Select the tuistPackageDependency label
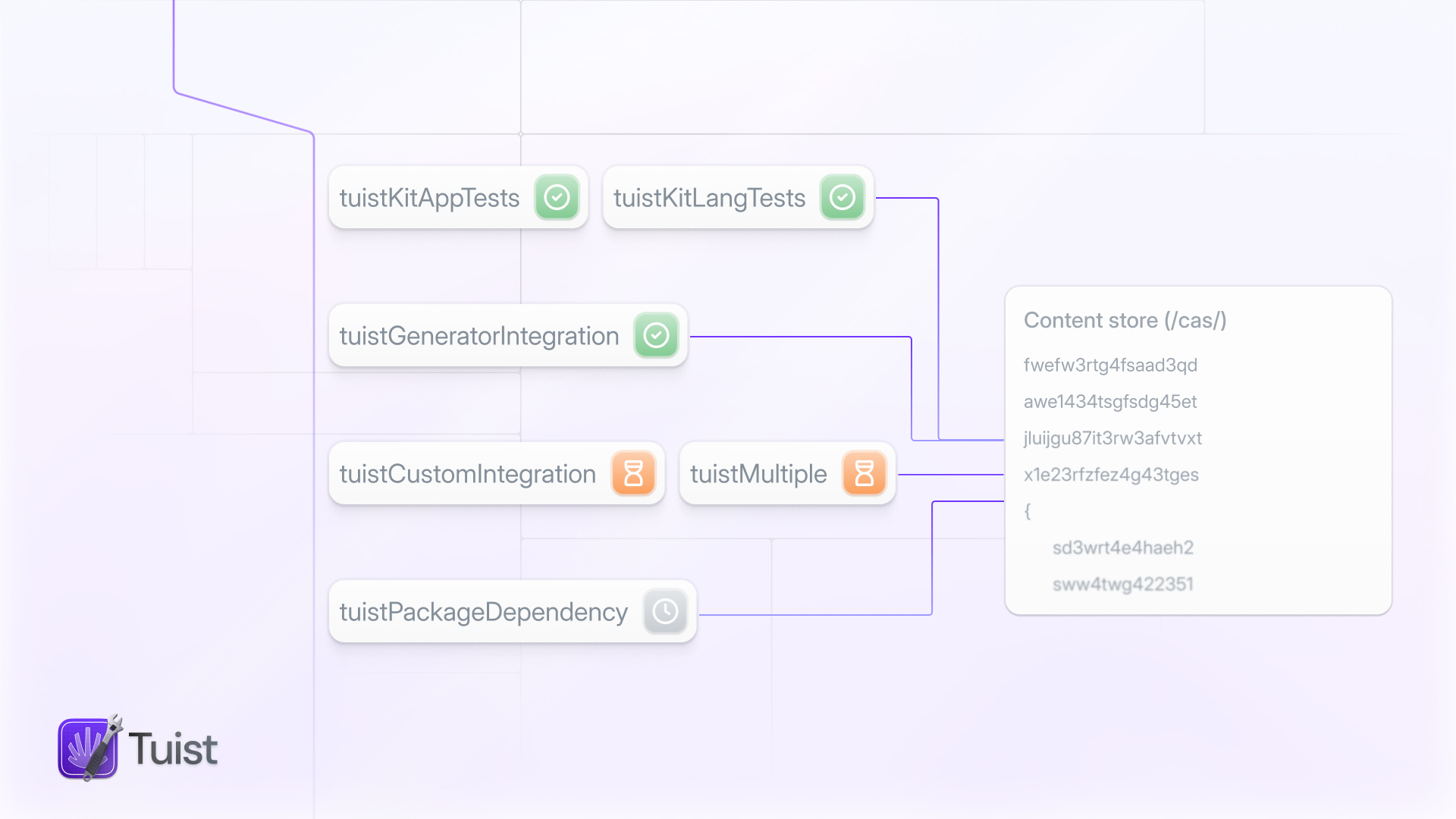Screen dimensions: 1456x819 tap(484, 612)
